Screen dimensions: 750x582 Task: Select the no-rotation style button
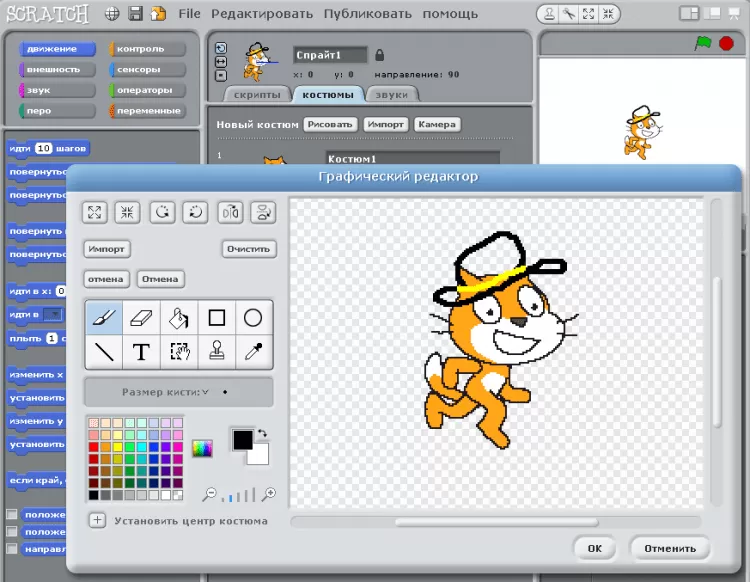coord(221,76)
